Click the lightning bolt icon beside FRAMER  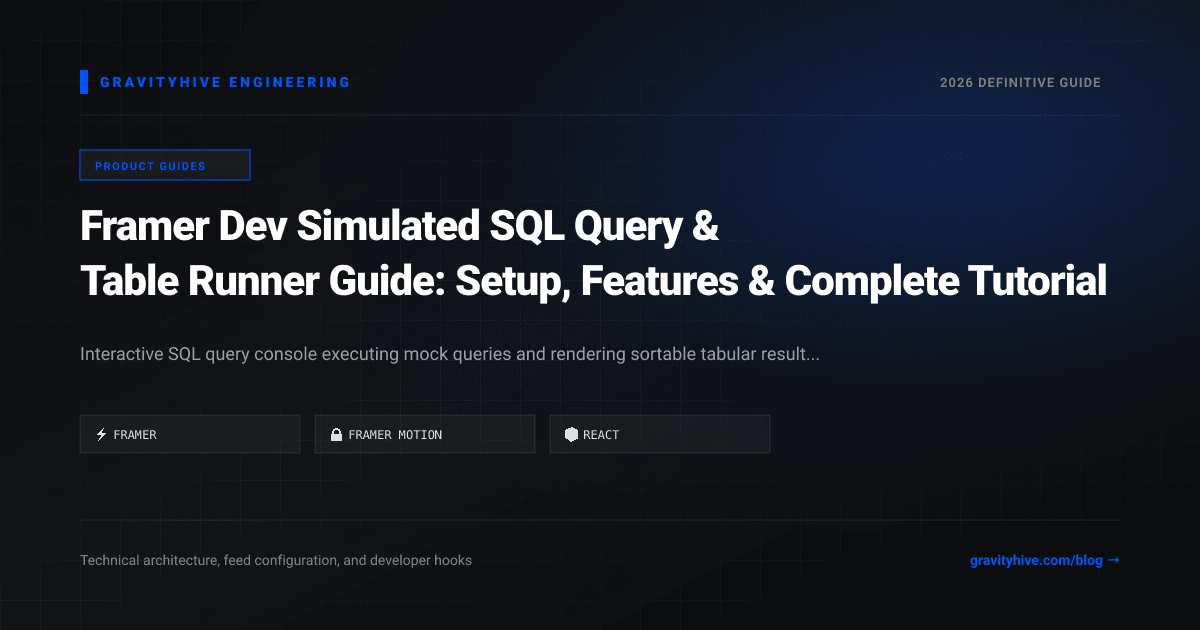point(101,435)
